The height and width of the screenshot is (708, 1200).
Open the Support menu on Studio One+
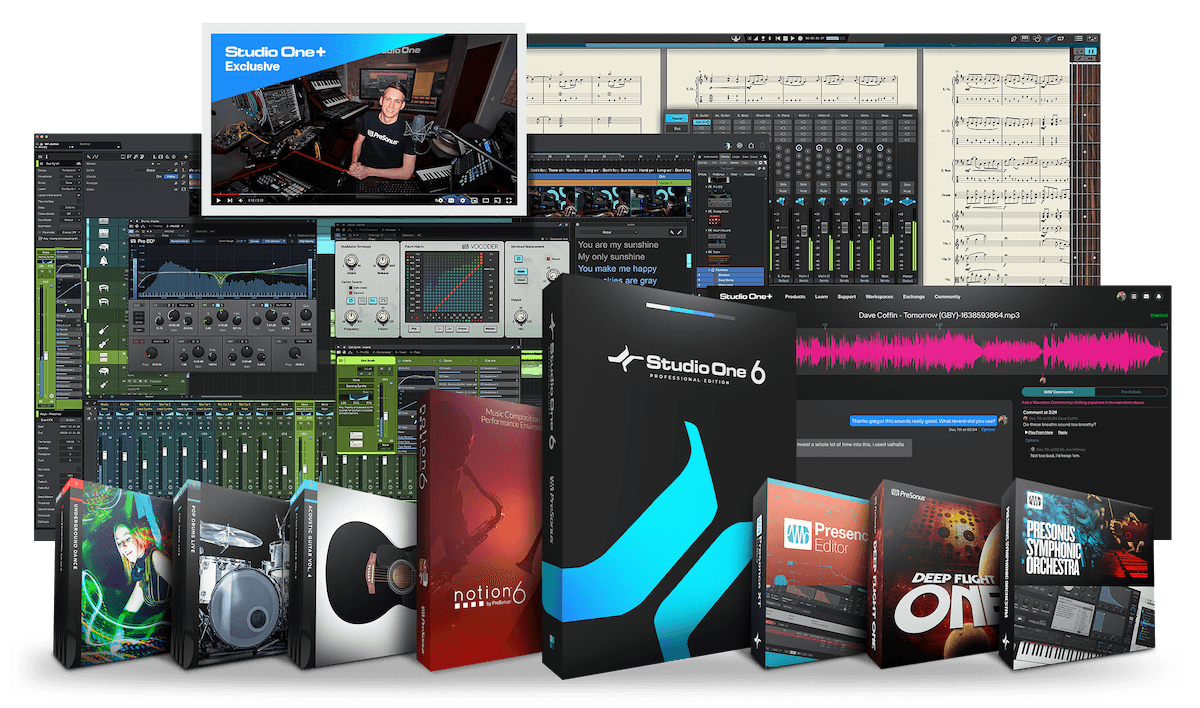(846, 297)
